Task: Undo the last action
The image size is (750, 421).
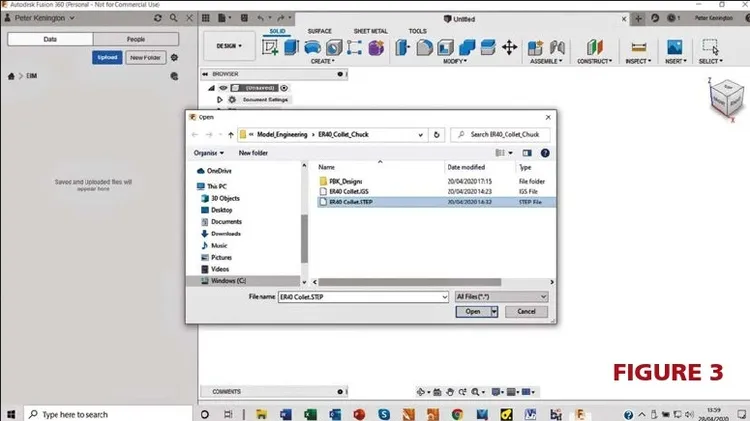Action: [260, 18]
